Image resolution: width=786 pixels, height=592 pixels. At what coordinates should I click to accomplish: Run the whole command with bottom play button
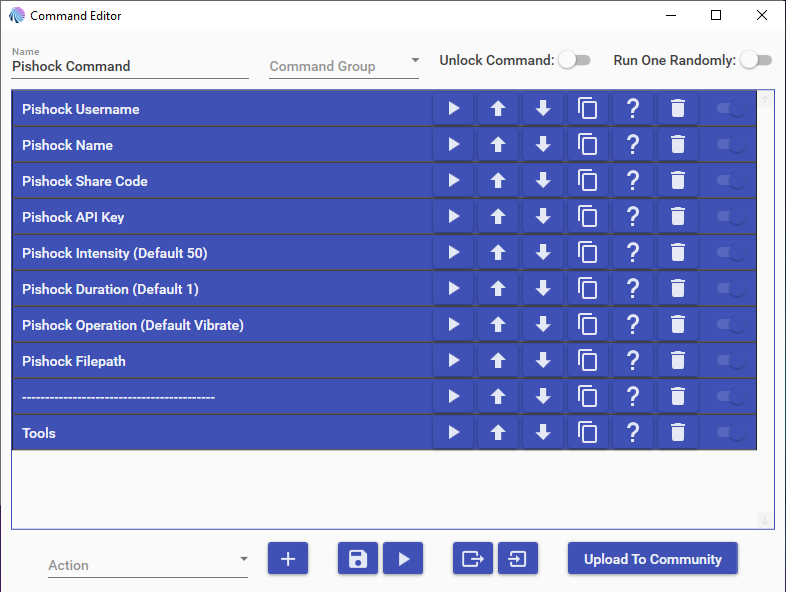(x=403, y=558)
